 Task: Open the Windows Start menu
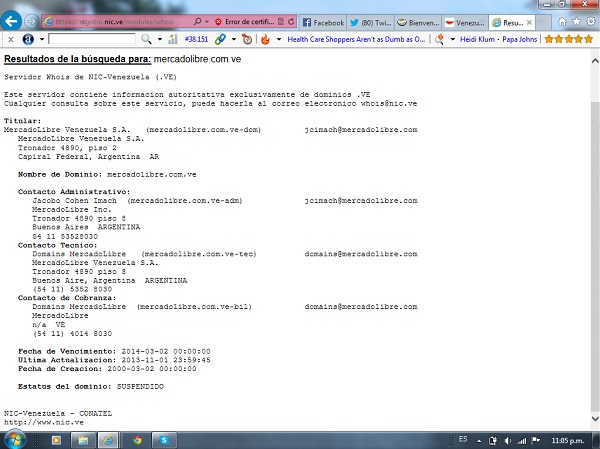click(x=15, y=440)
